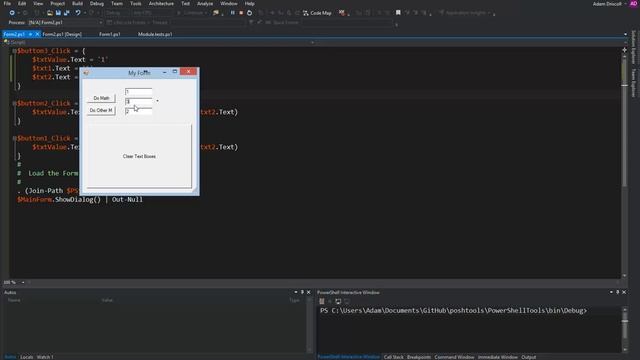Stop debugging with red square icon

tap(241, 13)
